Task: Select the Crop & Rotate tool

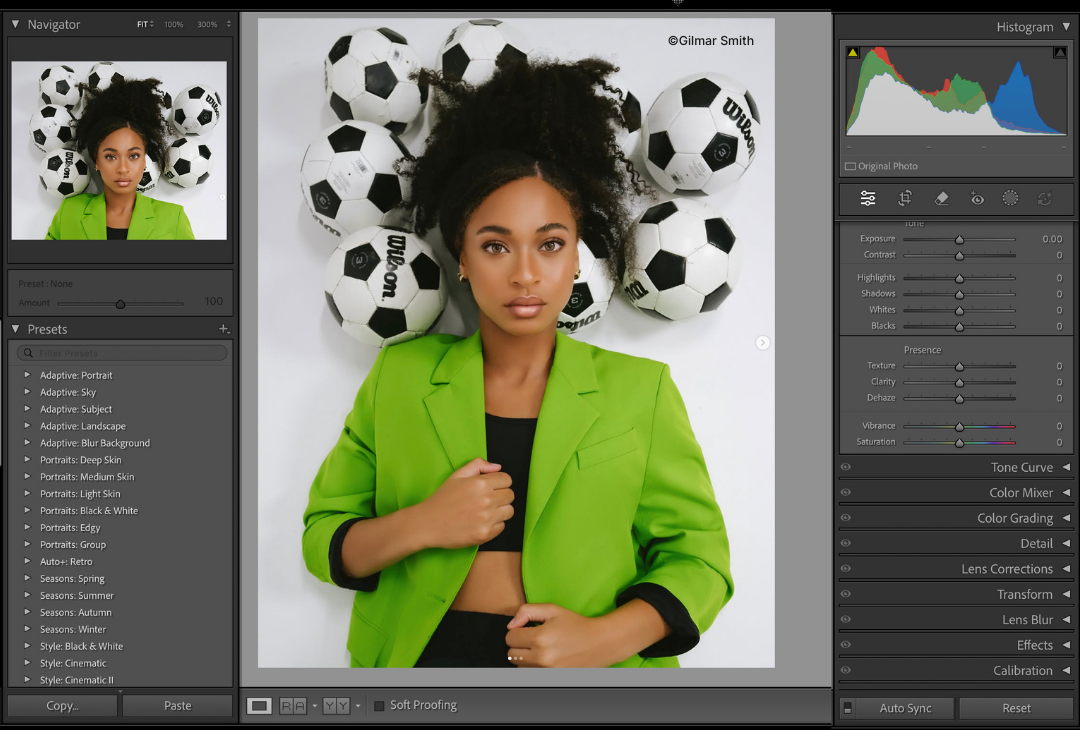Action: pyautogui.click(x=904, y=198)
